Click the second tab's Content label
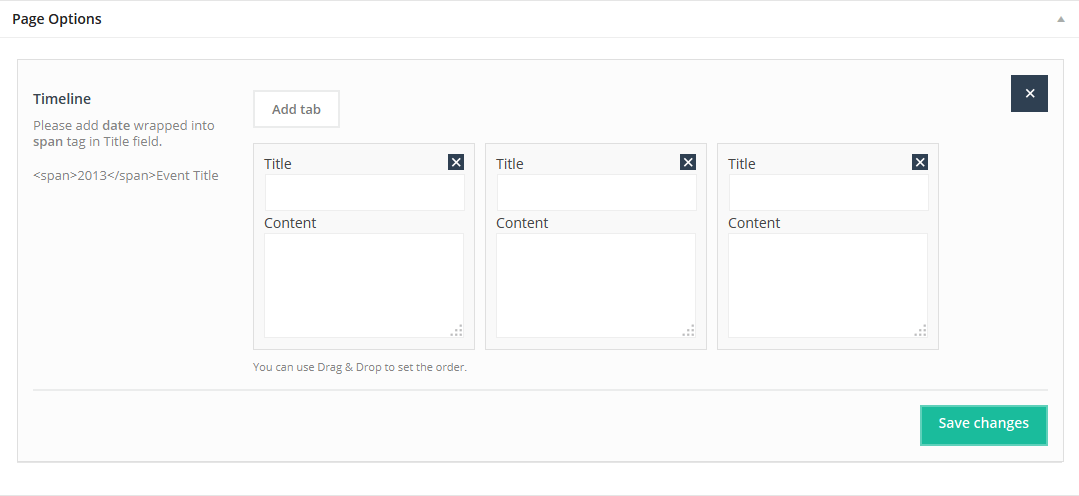This screenshot has width=1079, height=496. tap(522, 223)
